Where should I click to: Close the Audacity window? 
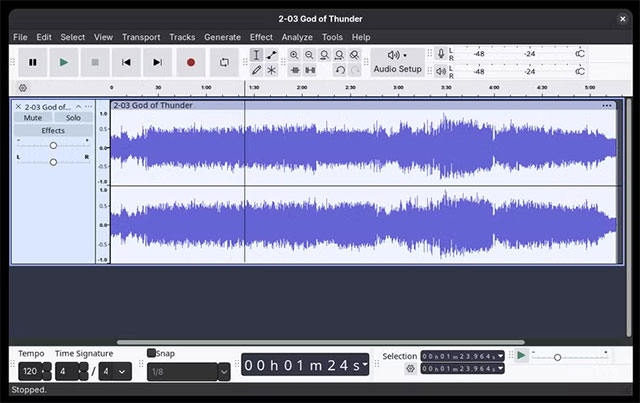point(622,19)
